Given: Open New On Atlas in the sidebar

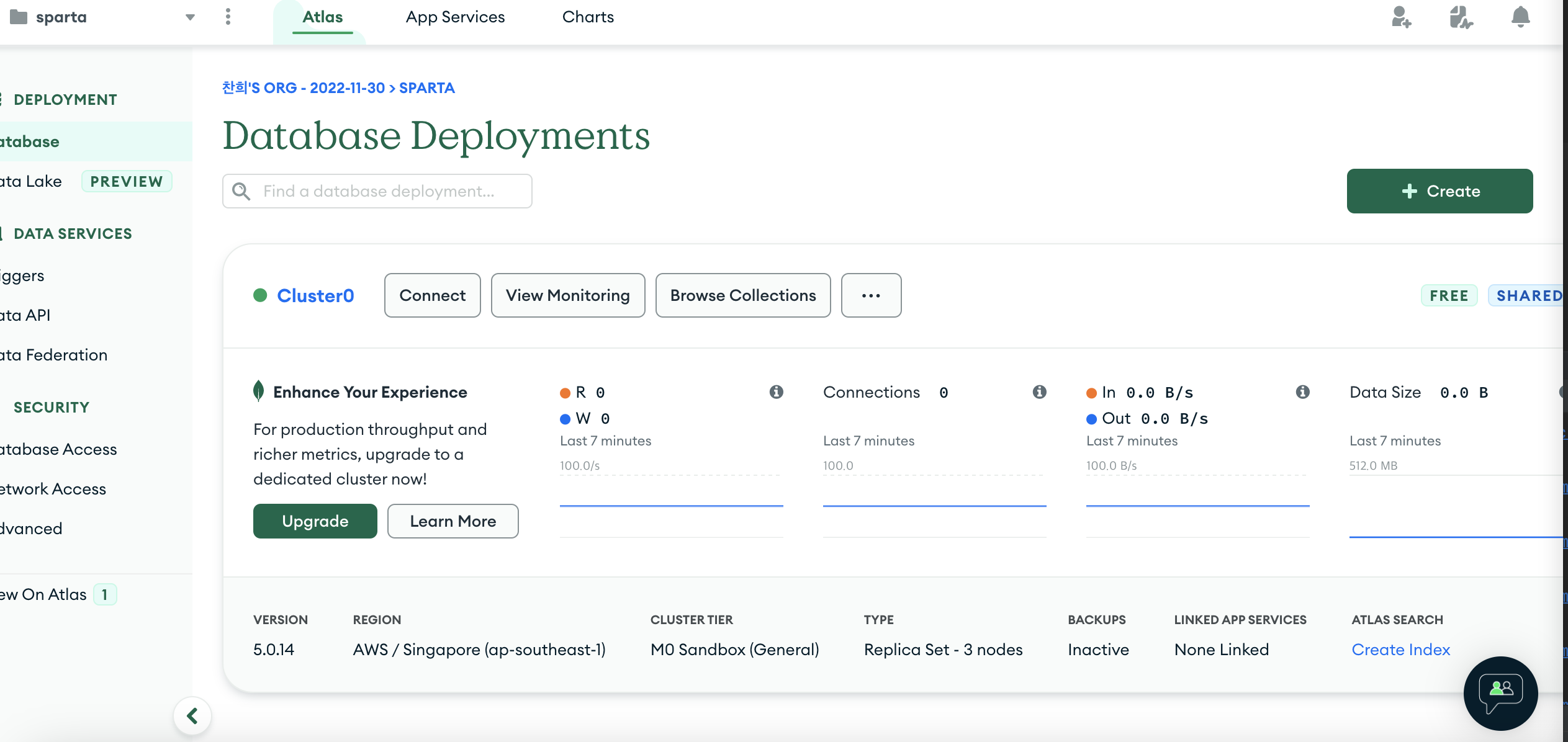Looking at the screenshot, I should [43, 594].
